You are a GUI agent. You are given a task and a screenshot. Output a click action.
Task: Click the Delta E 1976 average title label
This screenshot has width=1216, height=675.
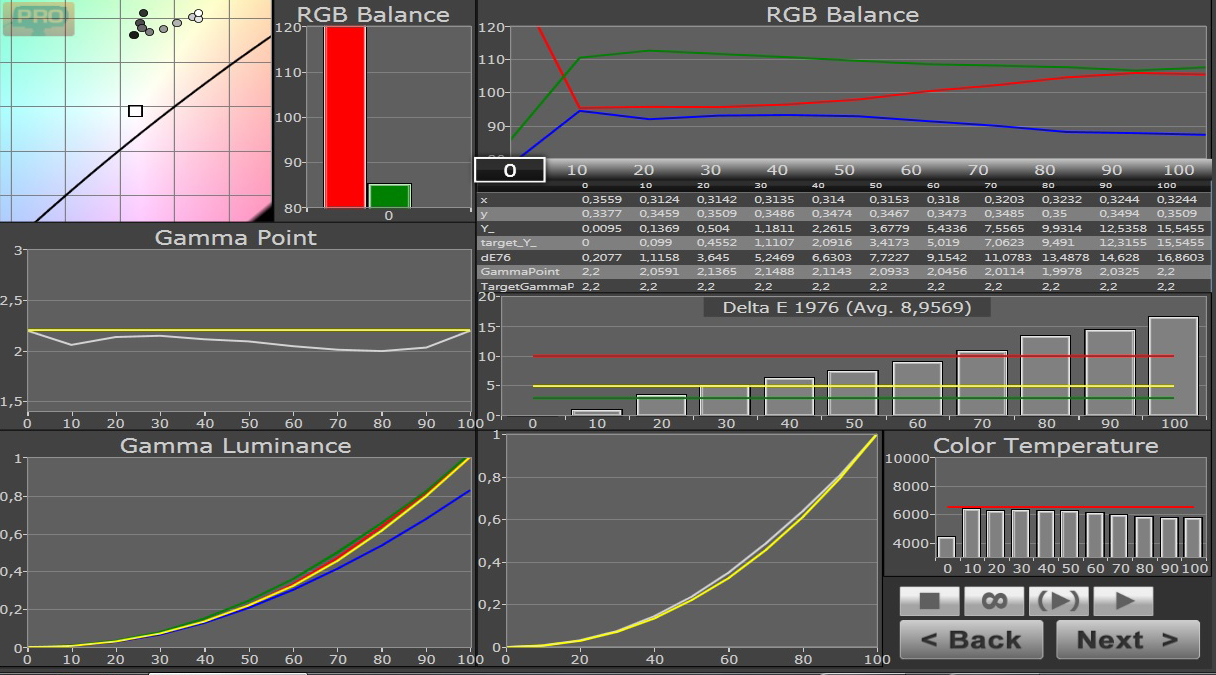846,308
